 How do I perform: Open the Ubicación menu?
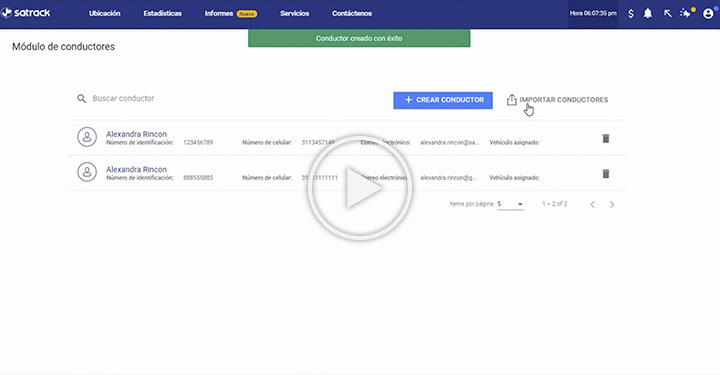(105, 13)
